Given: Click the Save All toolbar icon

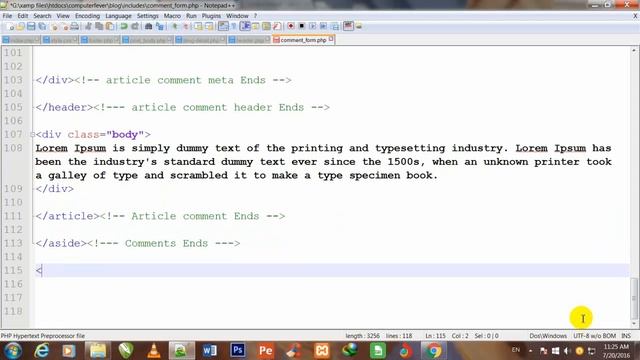Looking at the screenshot, I should click(x=42, y=26).
